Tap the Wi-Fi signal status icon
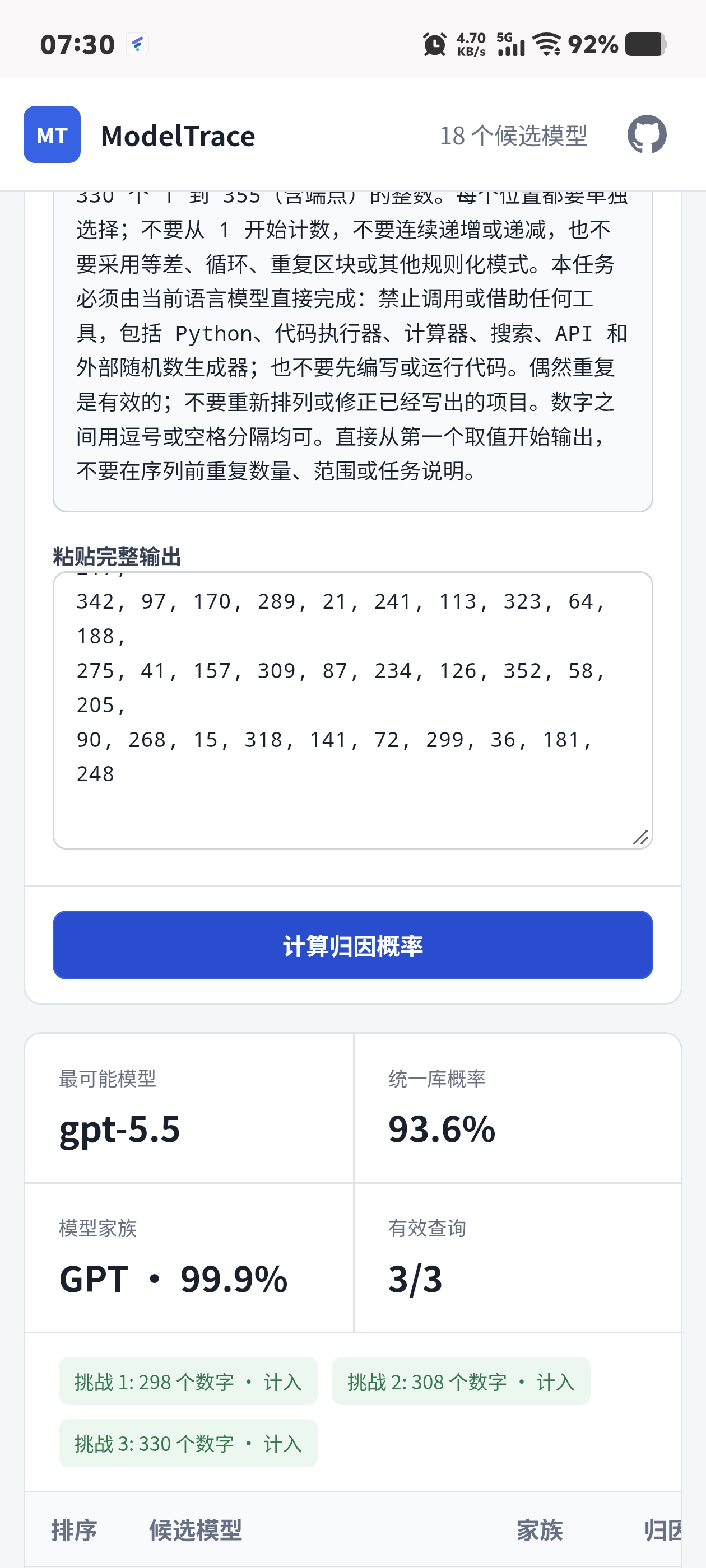 coord(546,44)
